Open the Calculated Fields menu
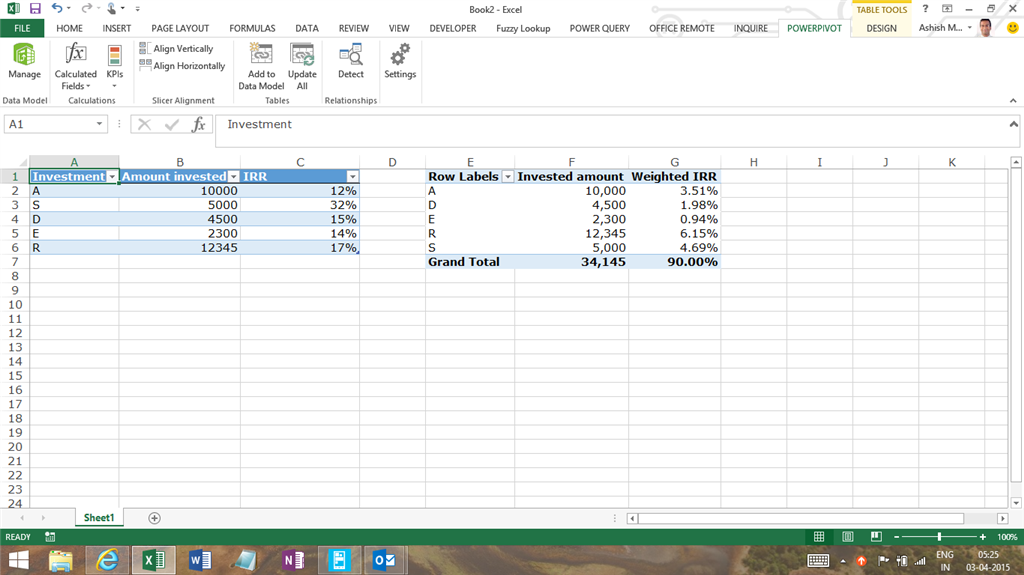The height and width of the screenshot is (575, 1024). point(75,67)
